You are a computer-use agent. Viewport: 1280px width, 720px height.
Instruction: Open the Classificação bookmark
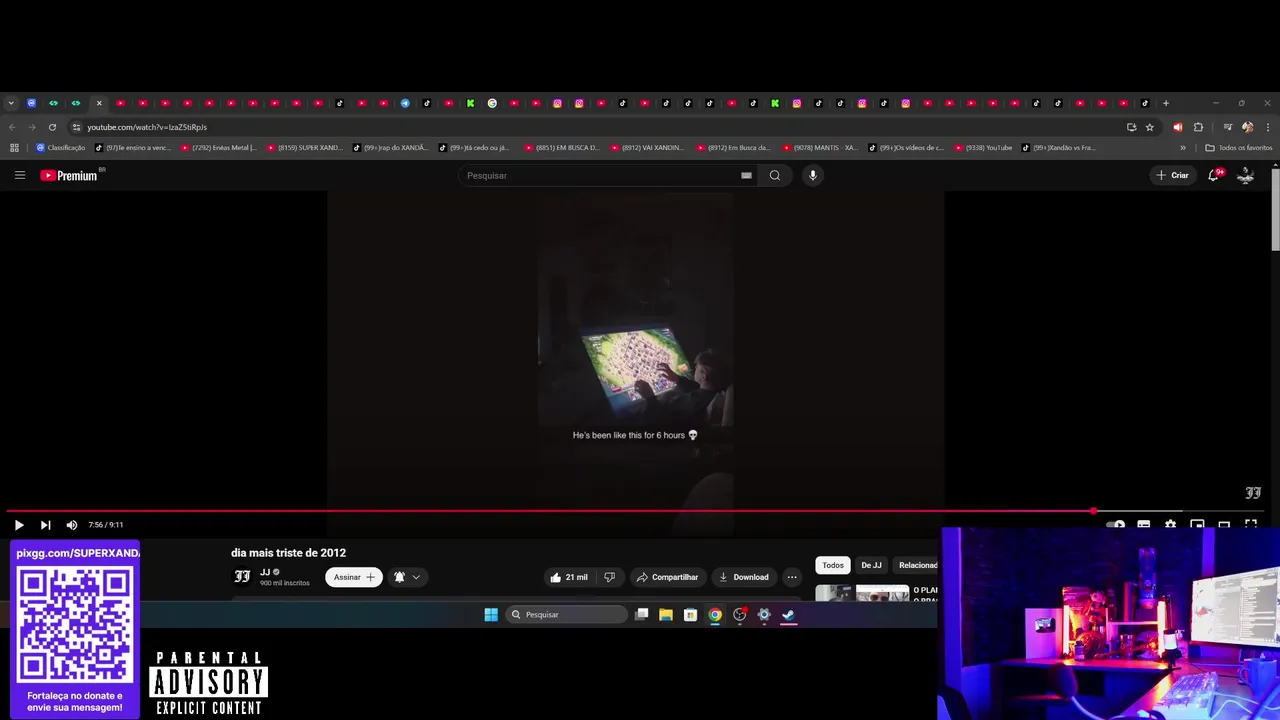(x=60, y=148)
